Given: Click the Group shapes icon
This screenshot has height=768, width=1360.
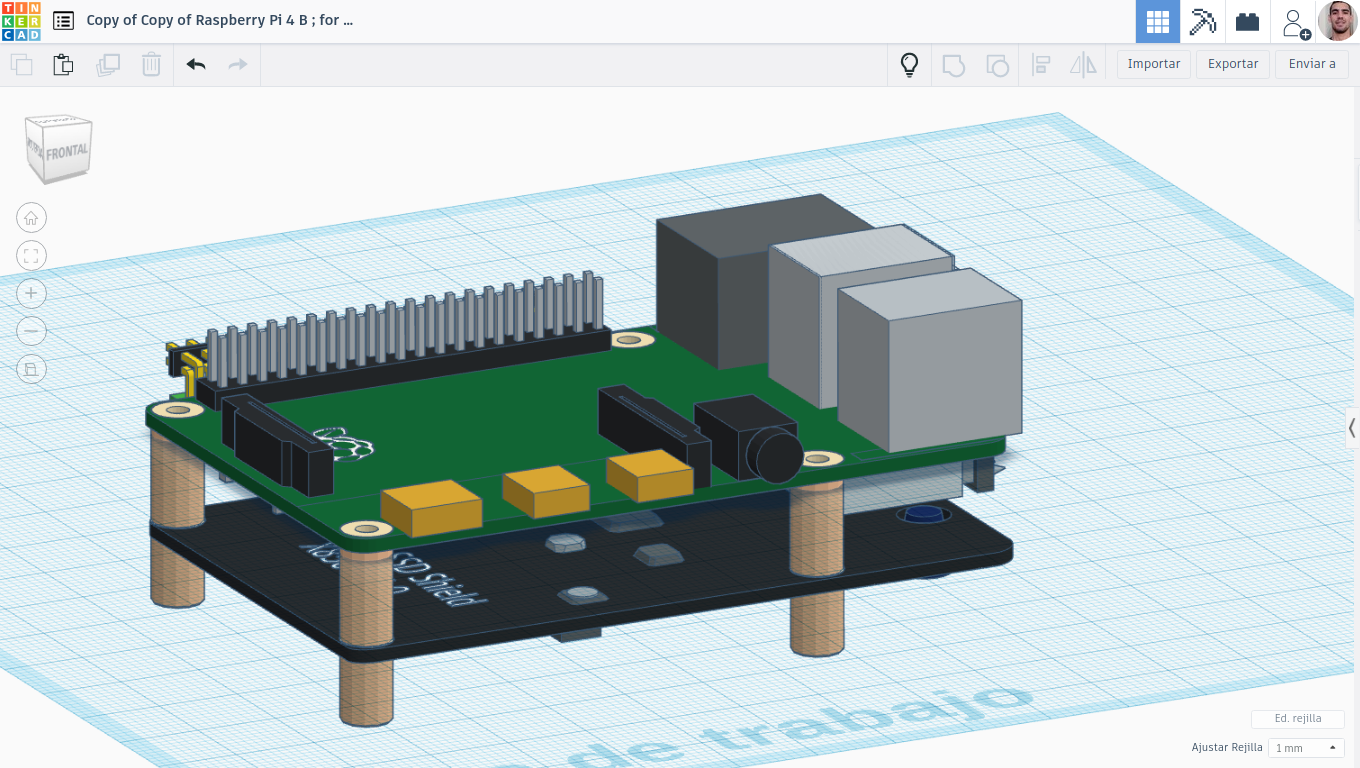Looking at the screenshot, I should pos(954,65).
